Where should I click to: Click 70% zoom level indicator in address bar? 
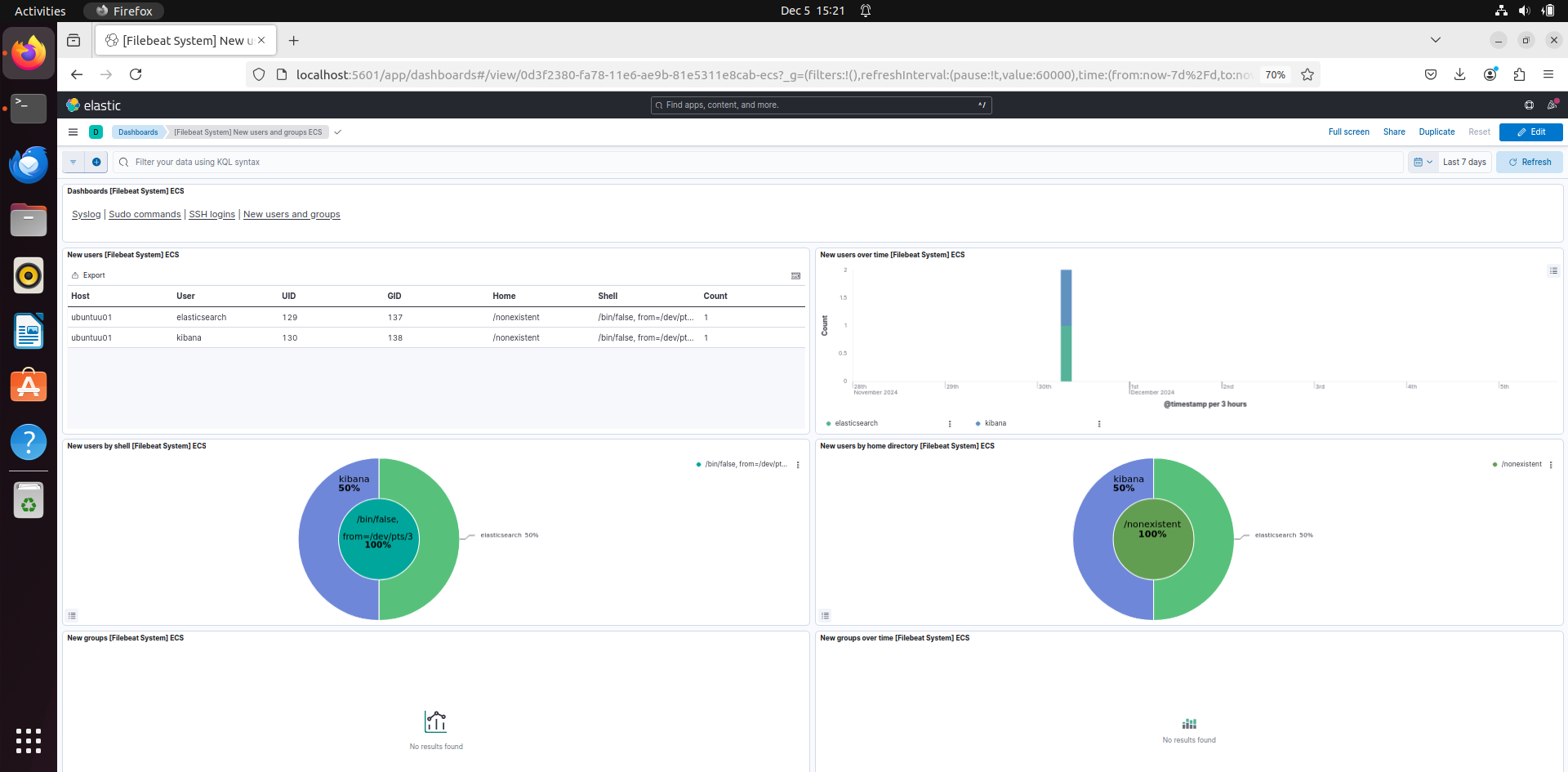[x=1275, y=74]
